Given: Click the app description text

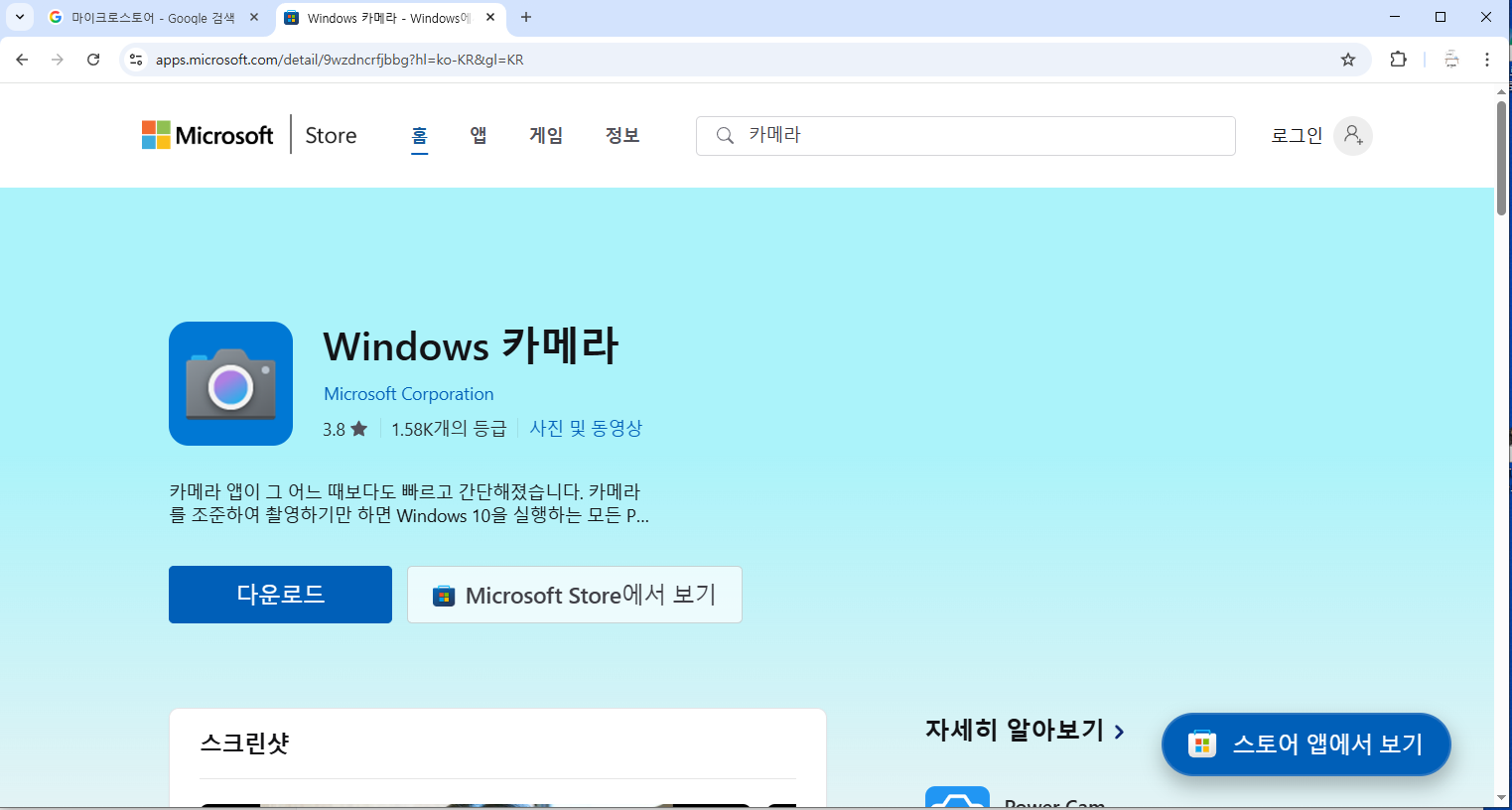Looking at the screenshot, I should click(409, 503).
